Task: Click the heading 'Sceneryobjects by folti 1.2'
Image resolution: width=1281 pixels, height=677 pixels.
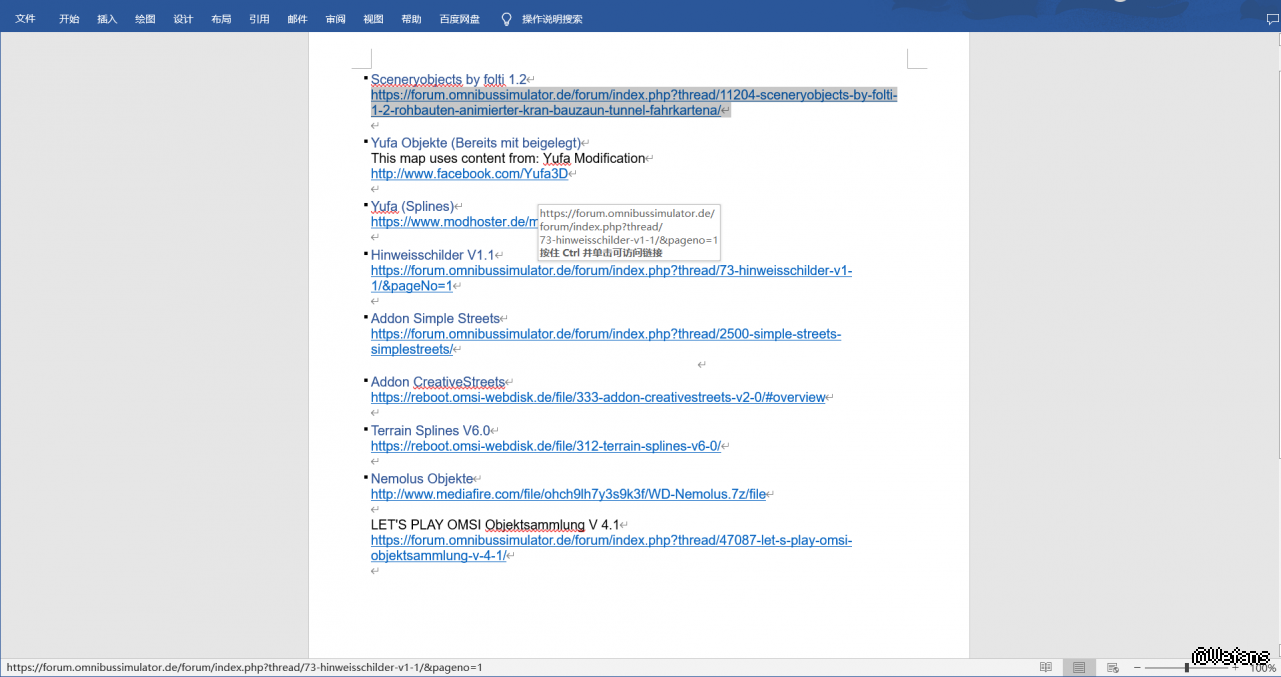Action: 448,79
